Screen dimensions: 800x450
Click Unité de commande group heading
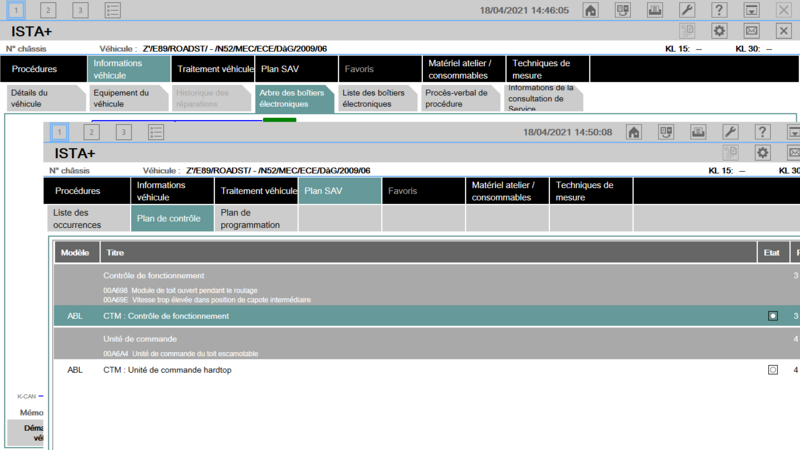140,339
